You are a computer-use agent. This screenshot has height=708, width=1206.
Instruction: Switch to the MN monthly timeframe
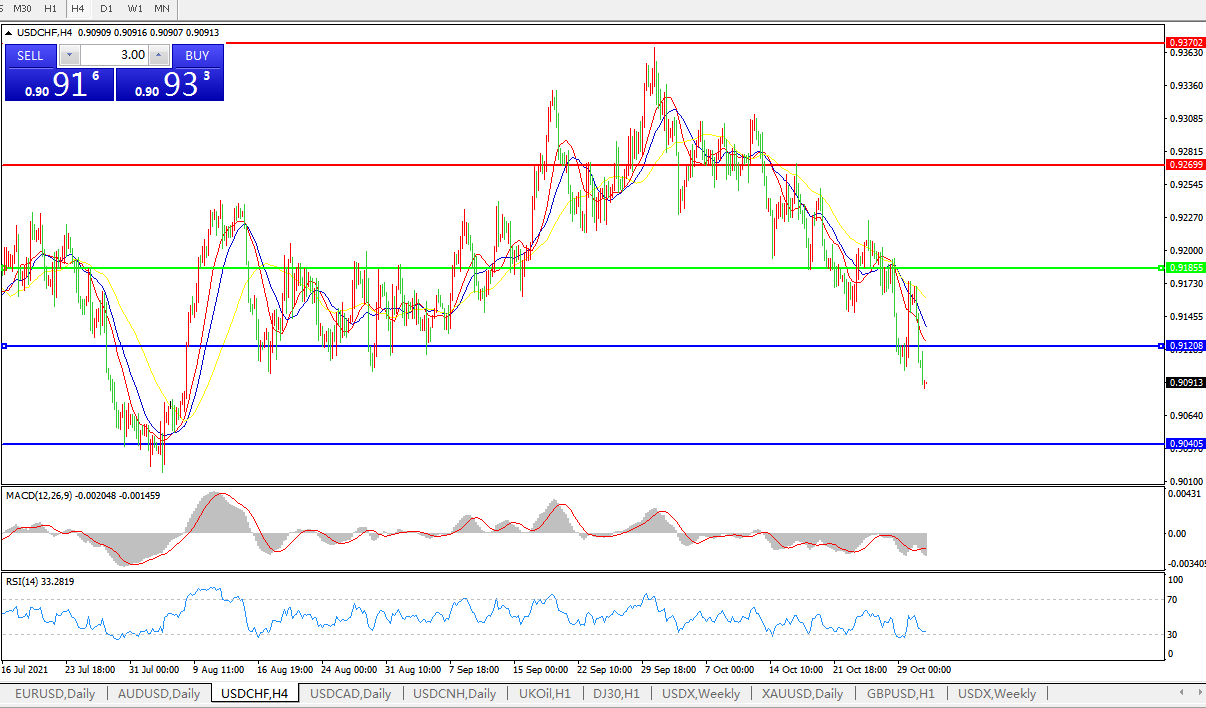tap(162, 8)
